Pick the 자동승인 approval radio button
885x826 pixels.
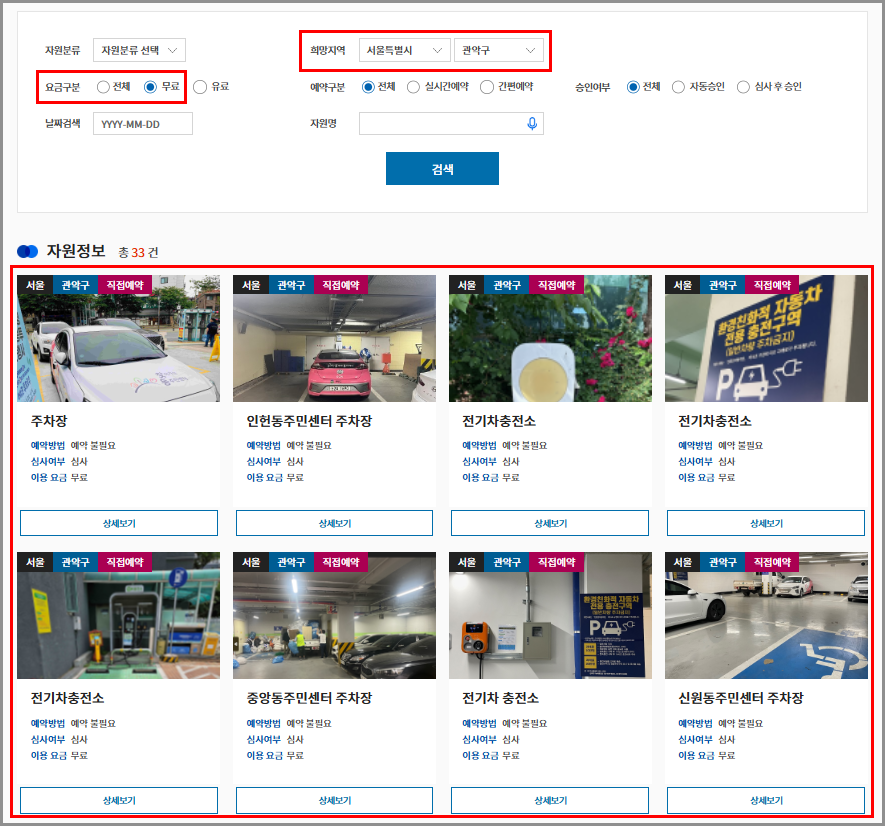(678, 87)
